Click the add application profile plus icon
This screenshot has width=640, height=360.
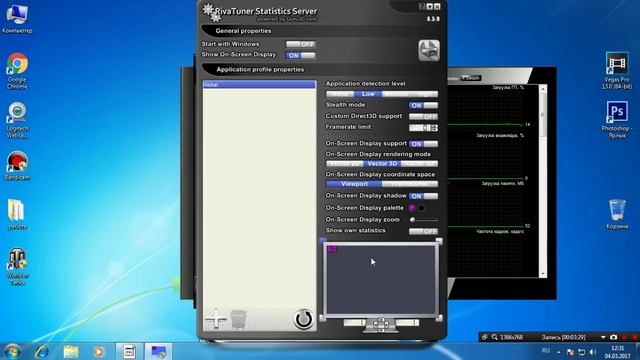[x=216, y=318]
